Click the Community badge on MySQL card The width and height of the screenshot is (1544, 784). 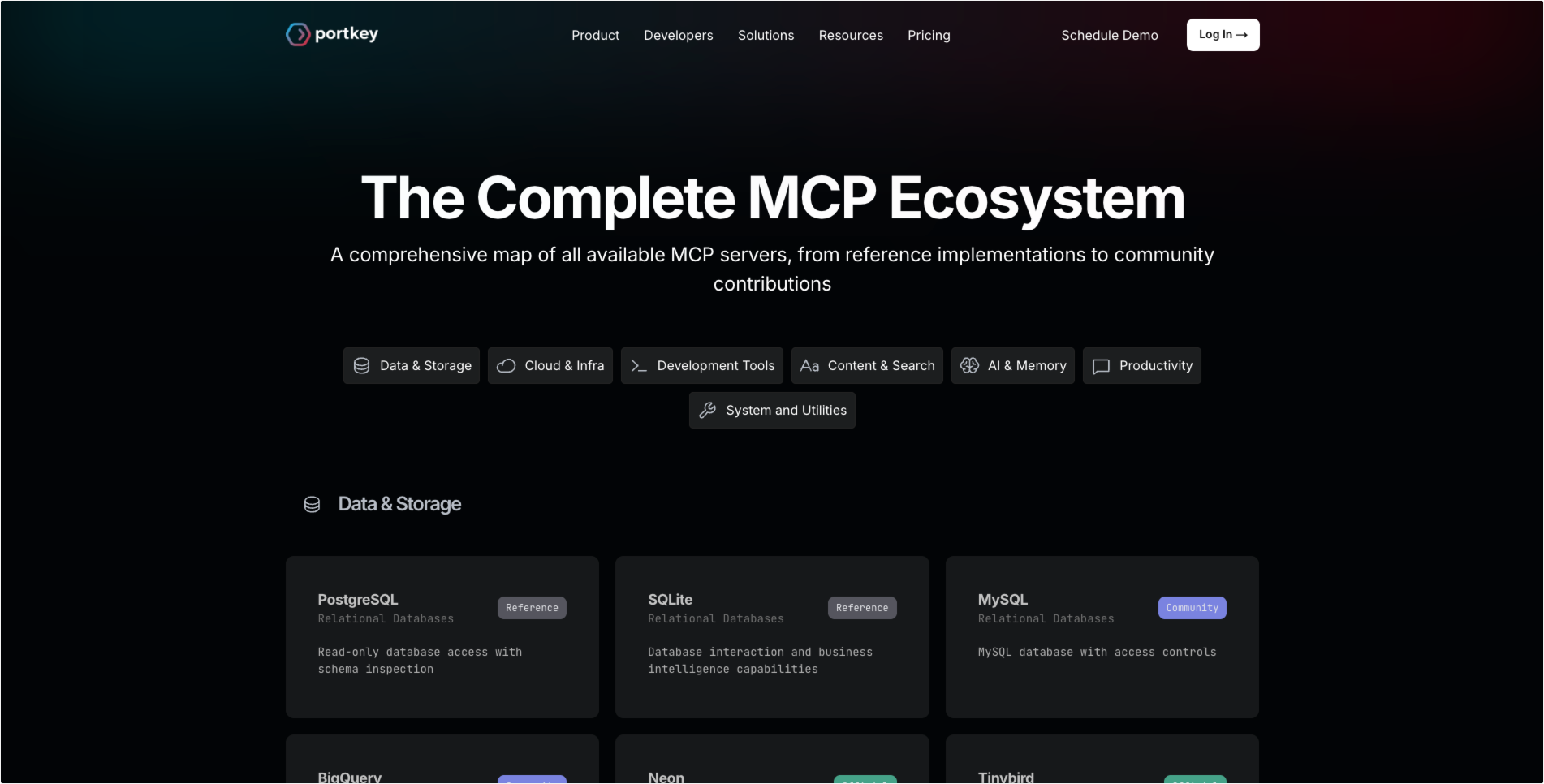click(1192, 608)
